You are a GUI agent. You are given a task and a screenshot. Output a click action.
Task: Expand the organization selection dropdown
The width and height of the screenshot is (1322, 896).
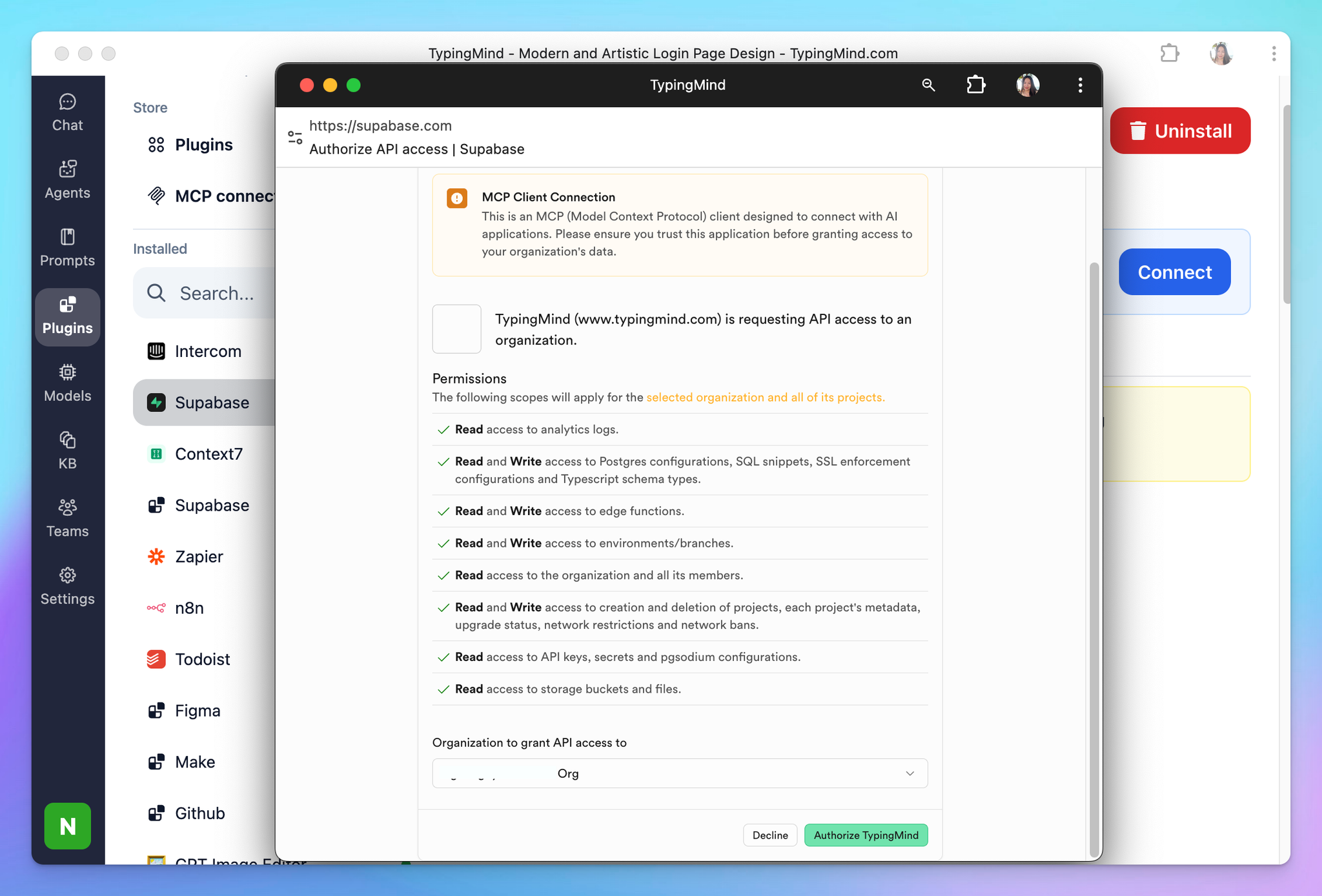pyautogui.click(x=680, y=773)
